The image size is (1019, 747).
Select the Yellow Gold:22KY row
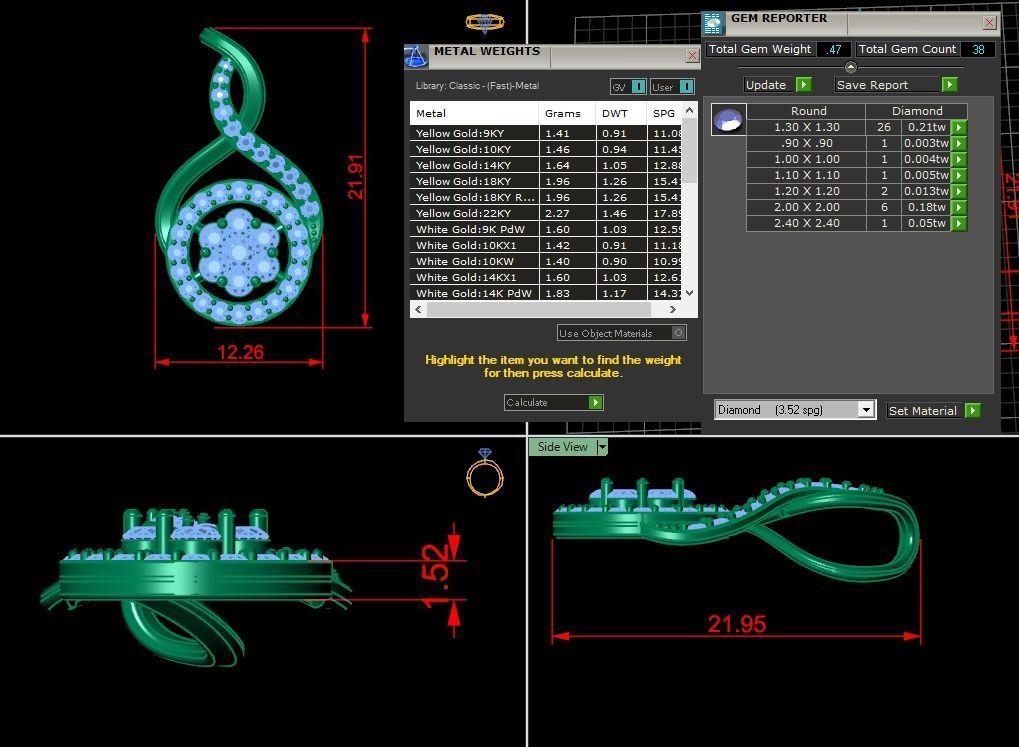pos(546,213)
